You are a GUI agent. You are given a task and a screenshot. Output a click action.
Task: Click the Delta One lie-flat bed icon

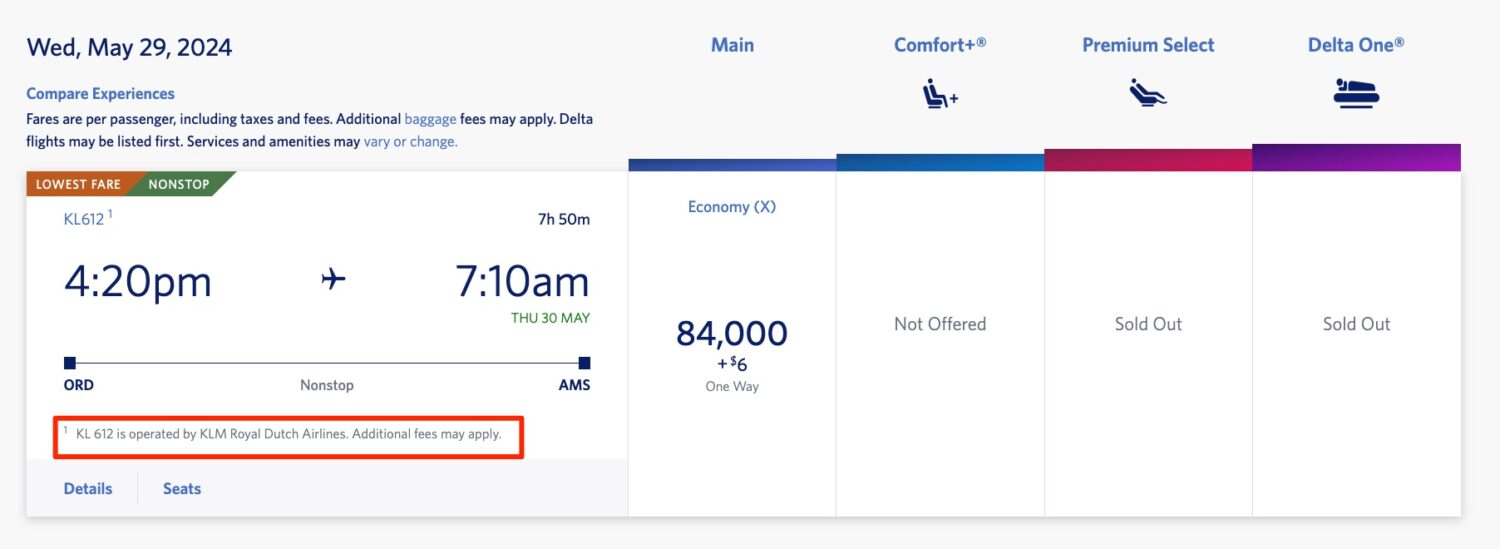point(1356,93)
